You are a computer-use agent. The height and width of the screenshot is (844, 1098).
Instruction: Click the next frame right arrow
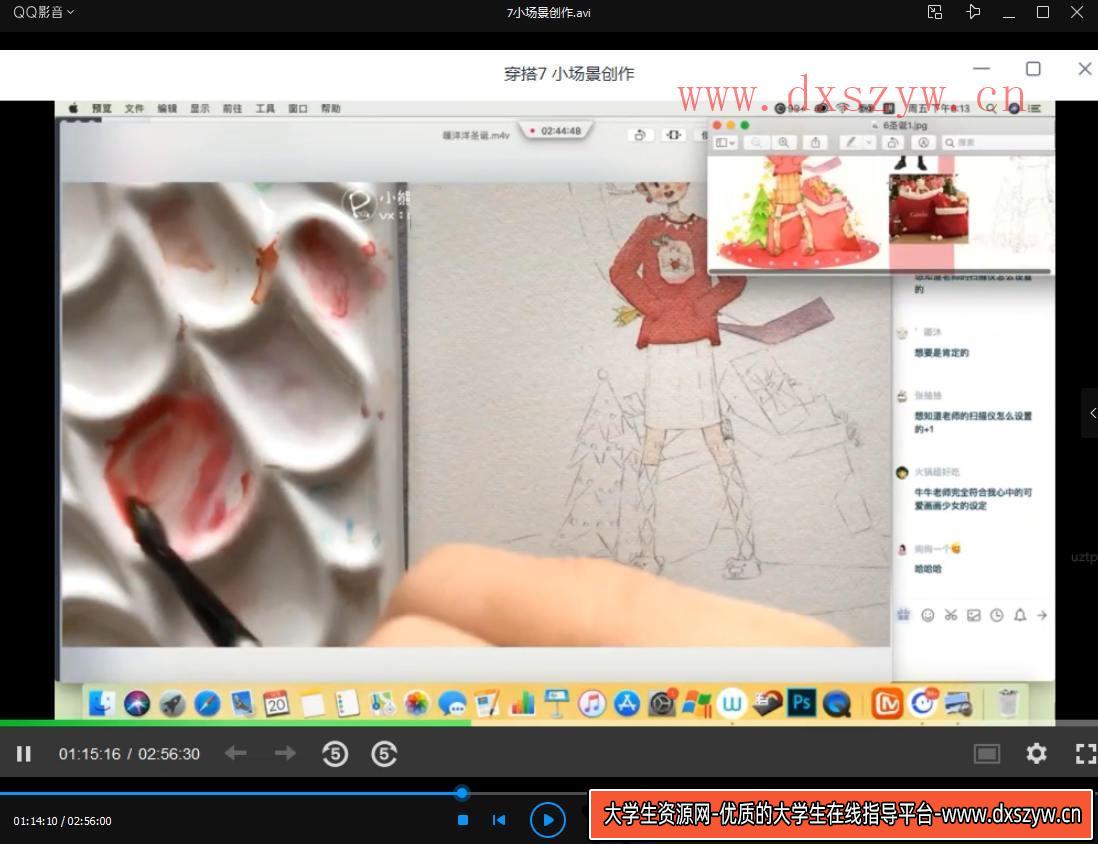click(284, 753)
